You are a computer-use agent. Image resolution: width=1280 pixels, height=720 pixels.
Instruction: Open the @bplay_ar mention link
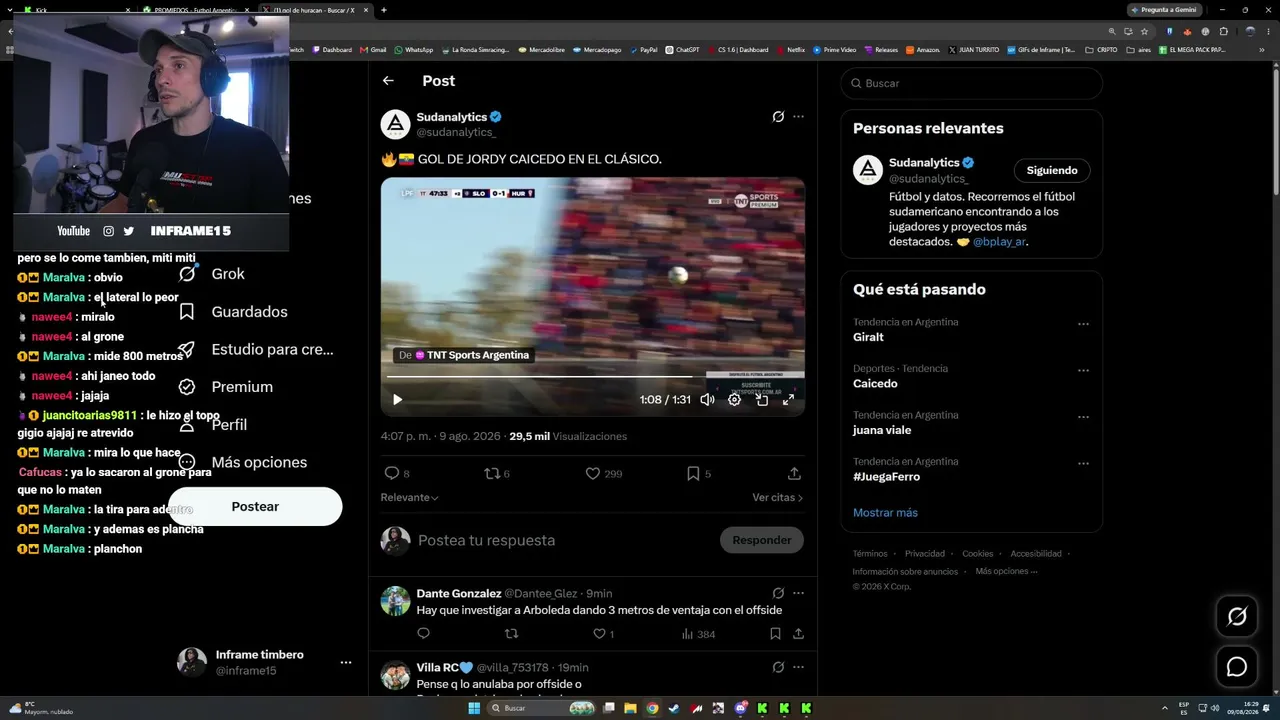tap(999, 242)
